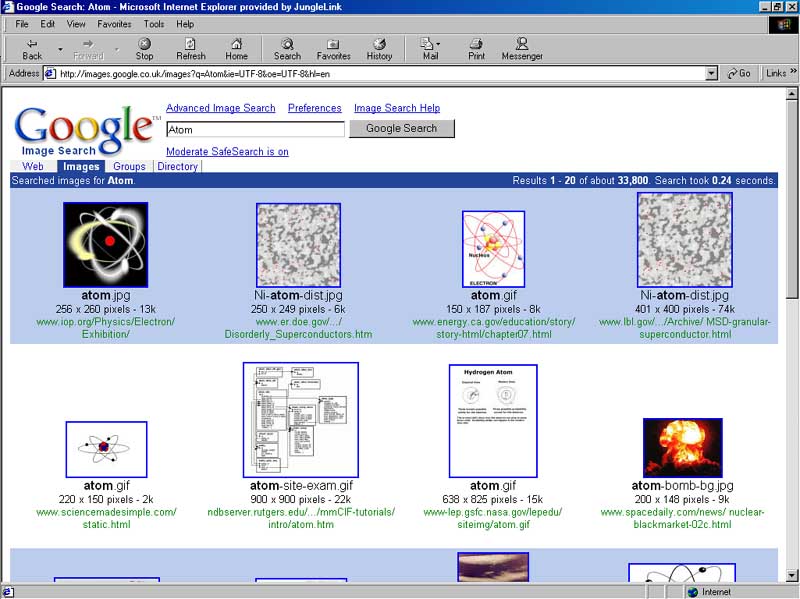
Task: Switch to the Web tab
Action: click(33, 166)
